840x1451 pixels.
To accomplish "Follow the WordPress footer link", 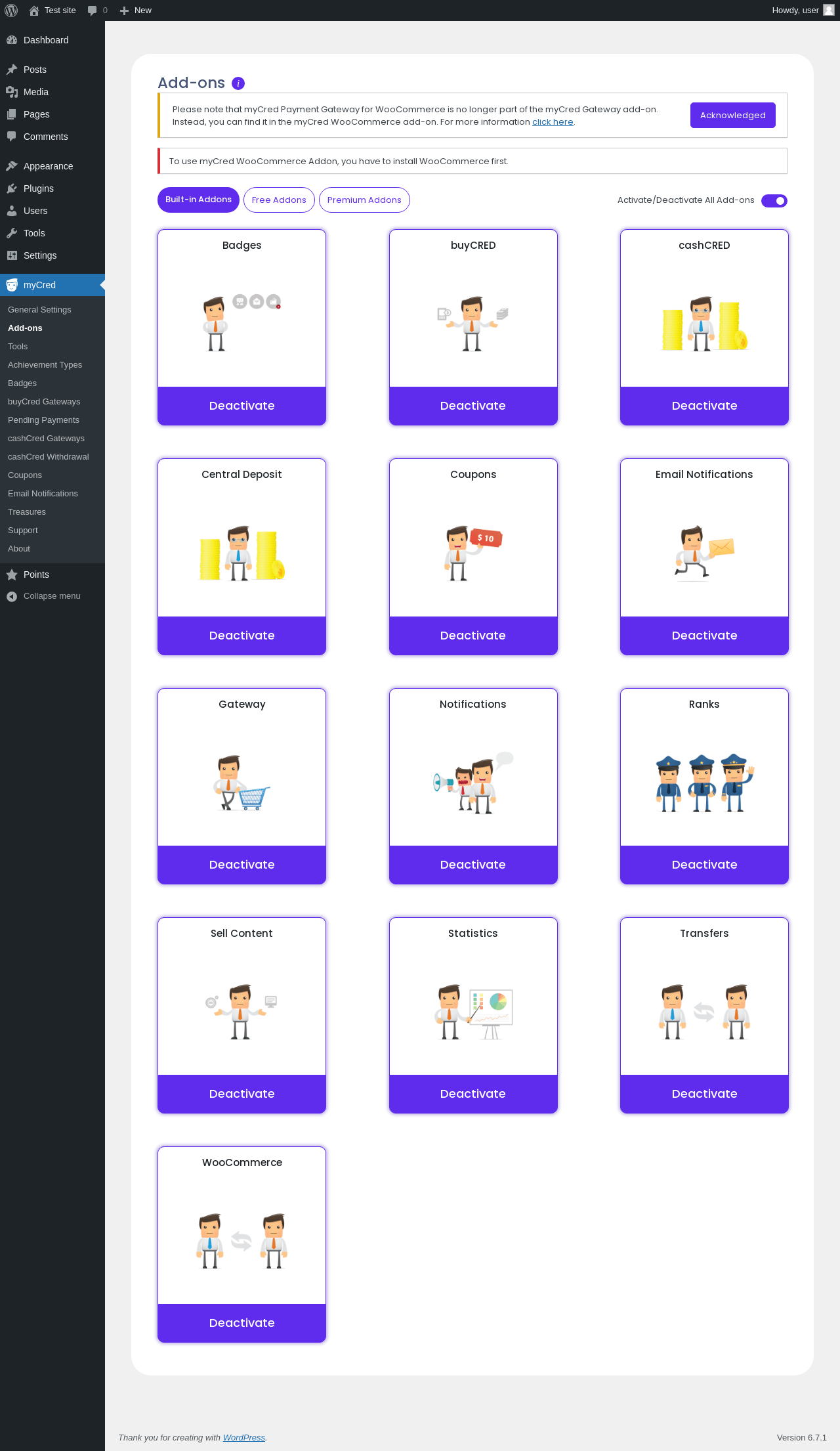I will 243,1437.
